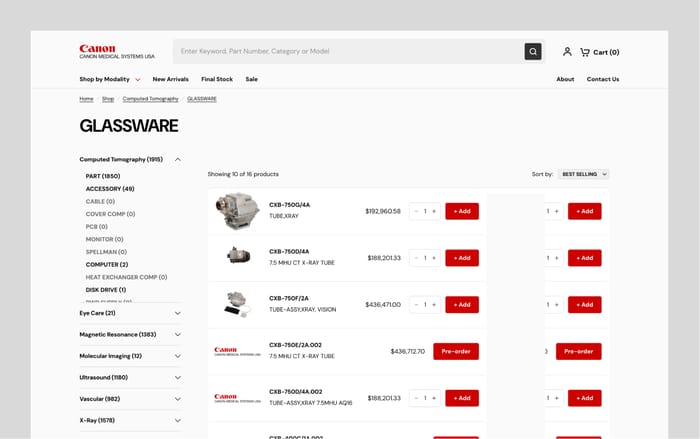Click the Canon Medical Systems header logo
700x439 pixels.
point(117,51)
